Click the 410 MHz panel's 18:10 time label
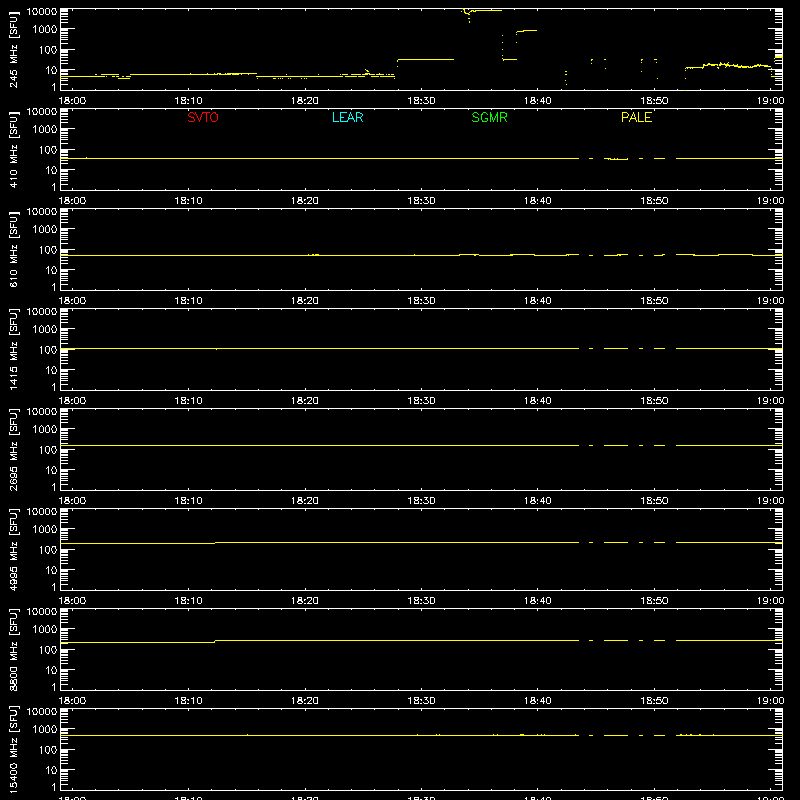Image resolution: width=800 pixels, height=800 pixels. coord(188,201)
